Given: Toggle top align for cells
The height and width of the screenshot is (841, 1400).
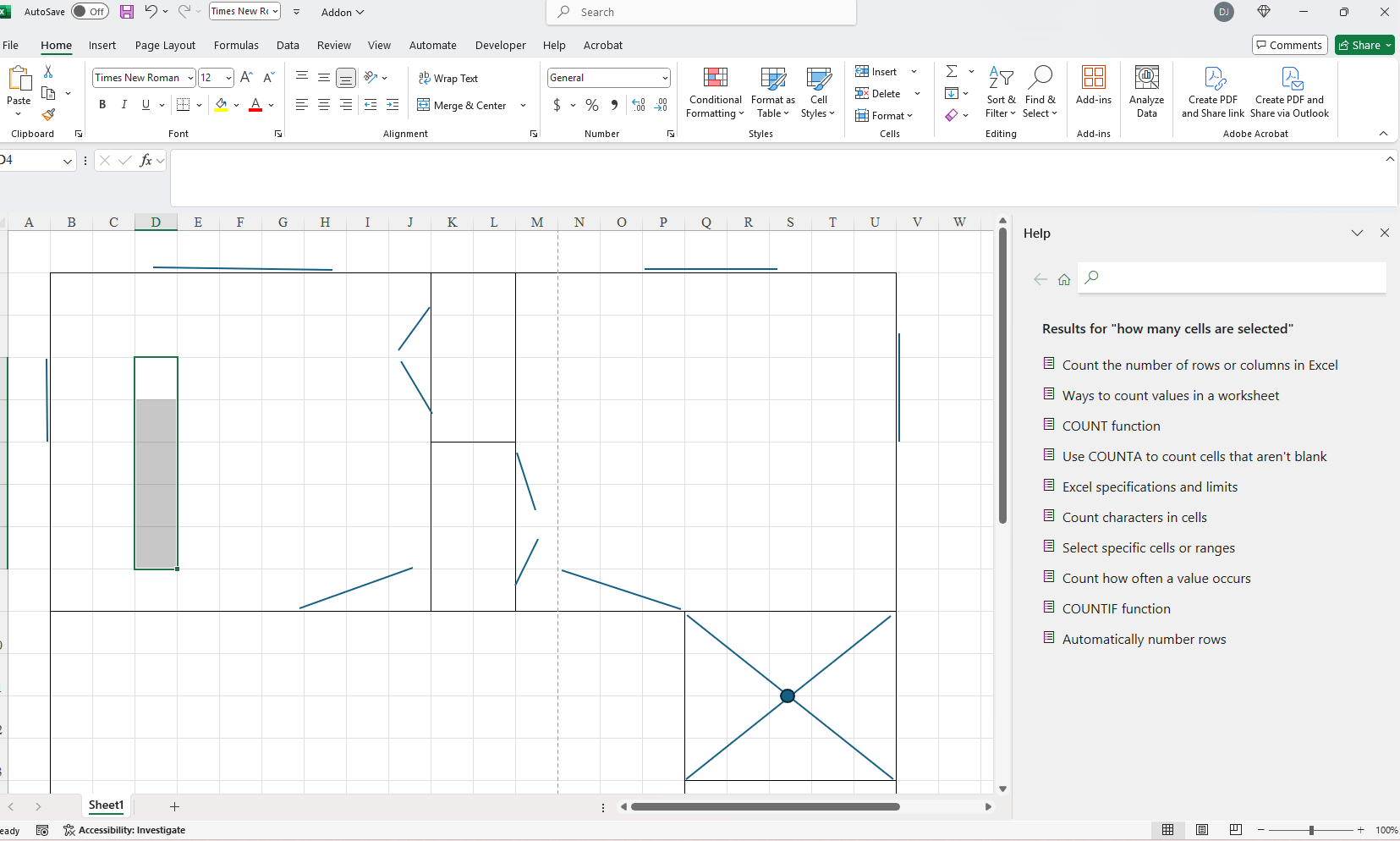Looking at the screenshot, I should 302,78.
